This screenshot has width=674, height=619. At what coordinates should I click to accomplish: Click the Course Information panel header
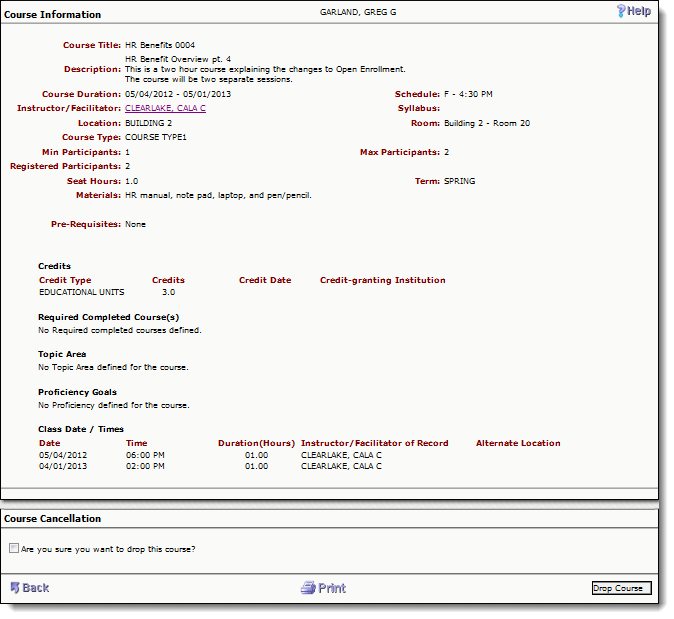52,15
